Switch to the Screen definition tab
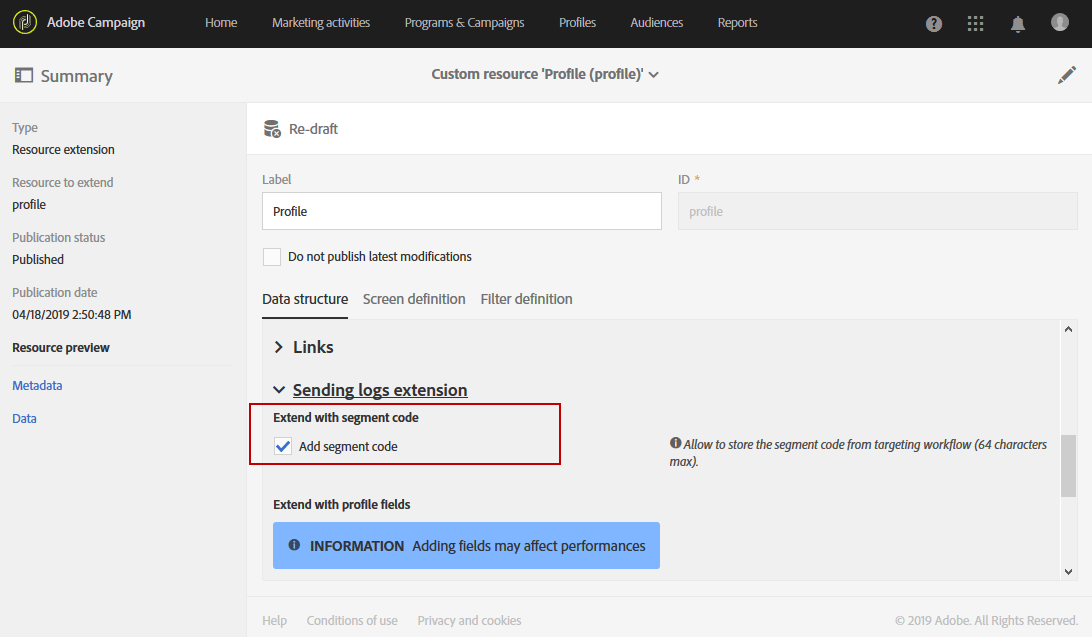 click(414, 298)
